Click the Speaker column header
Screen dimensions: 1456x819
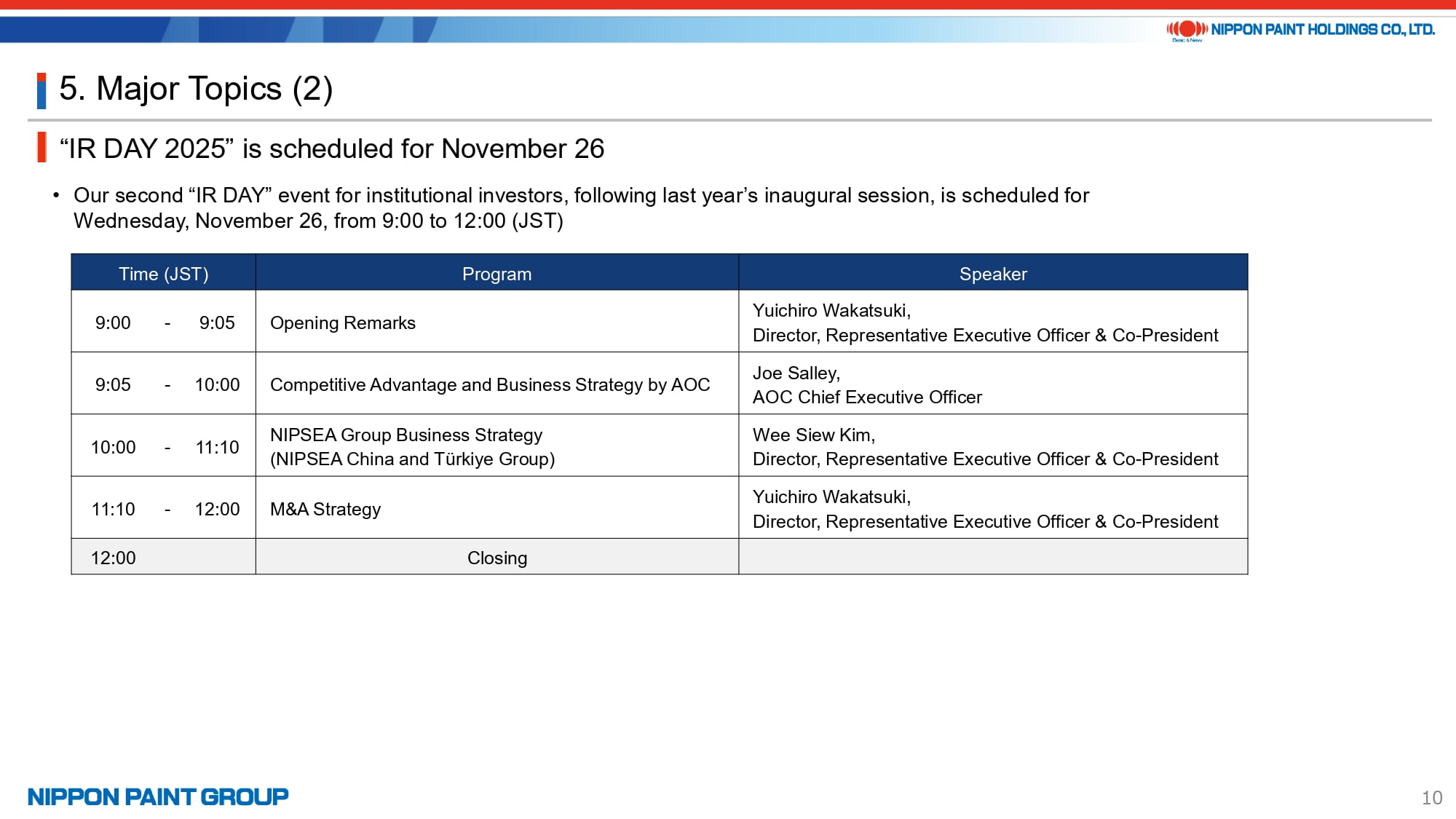coord(992,274)
